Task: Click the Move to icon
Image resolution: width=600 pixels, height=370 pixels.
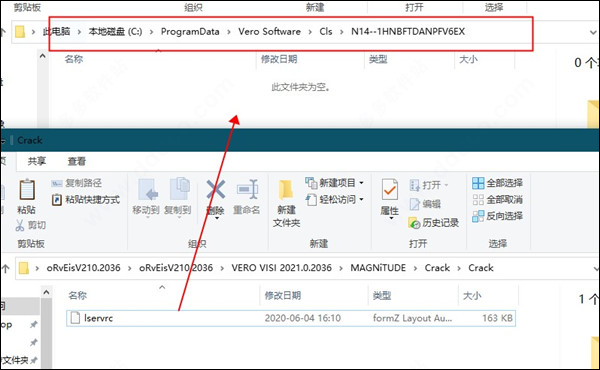Action: pos(148,189)
